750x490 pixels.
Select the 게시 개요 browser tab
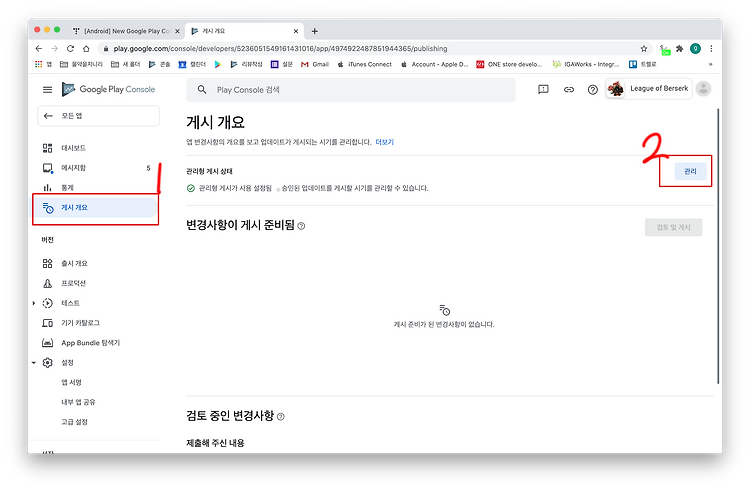(244, 31)
